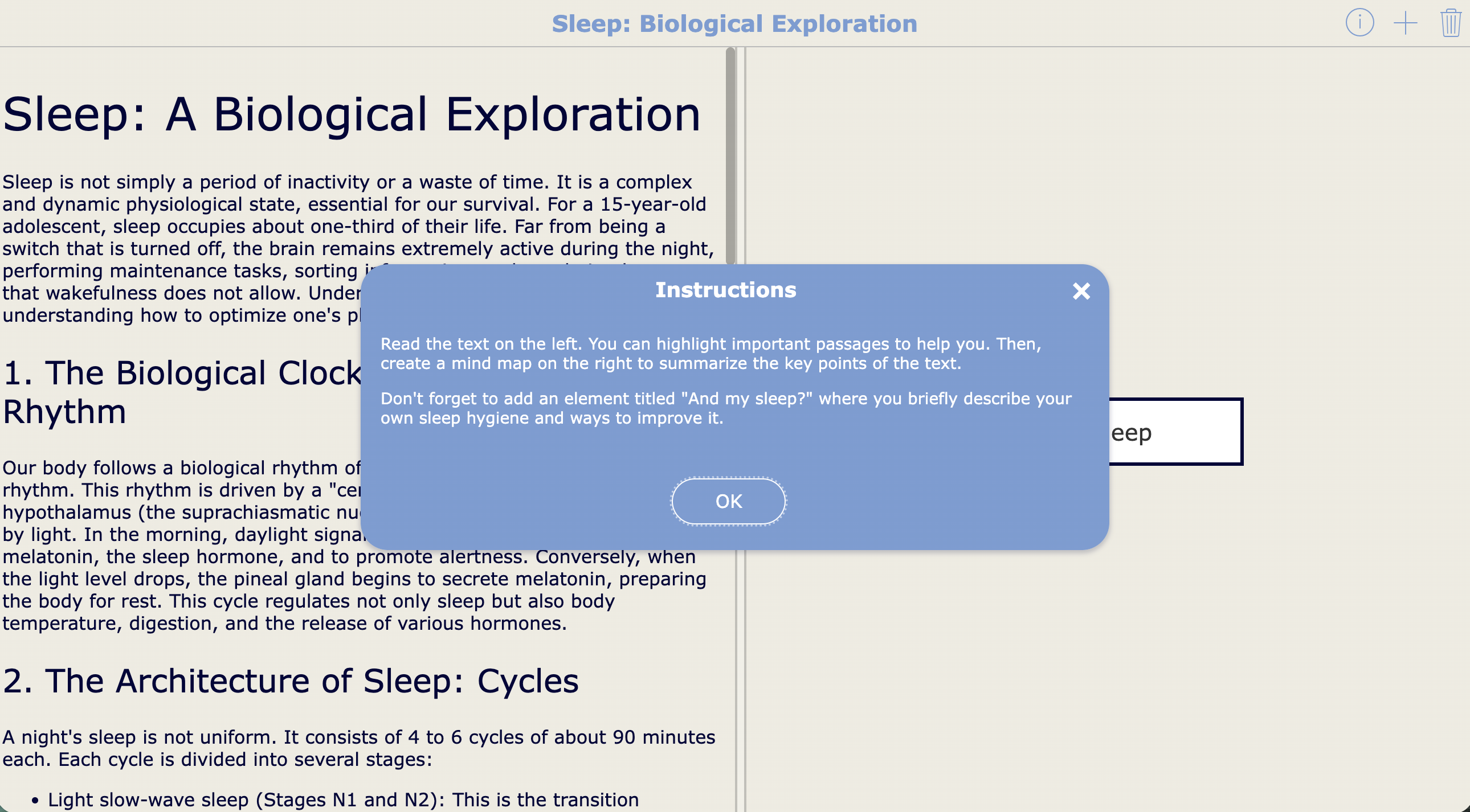Screen dimensions: 1470x812
Task: Select the mind map node ending in "eep"
Action: coord(1175,432)
